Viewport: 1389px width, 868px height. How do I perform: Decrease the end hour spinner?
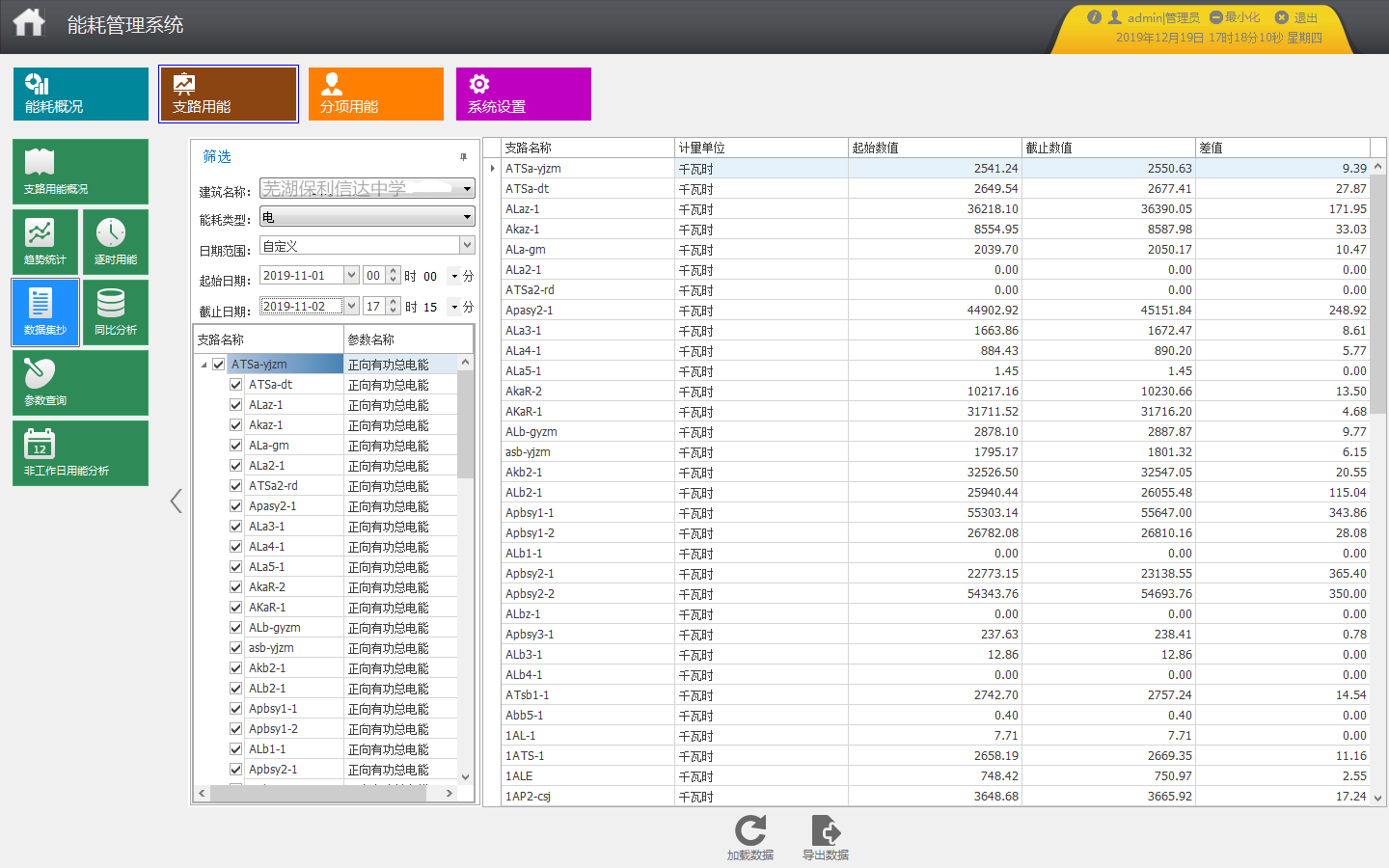(393, 311)
